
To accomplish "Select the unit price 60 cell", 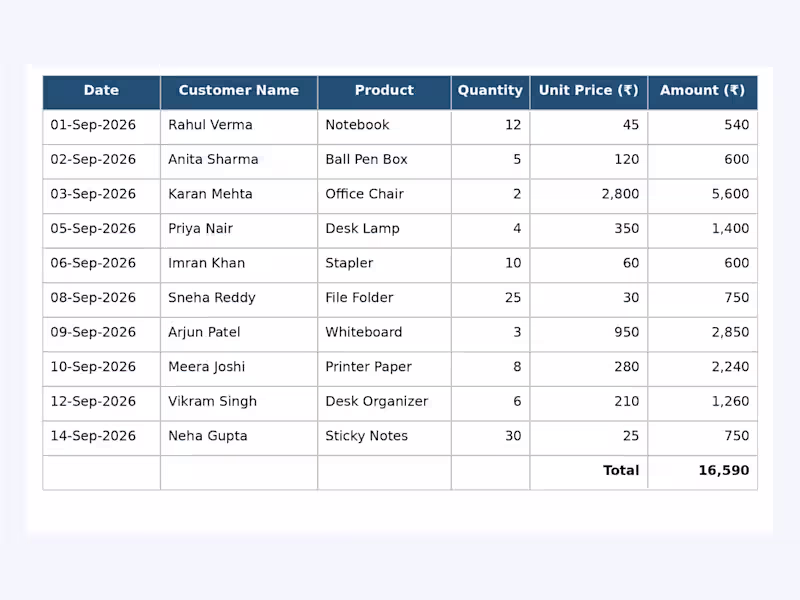I will coord(589,265).
